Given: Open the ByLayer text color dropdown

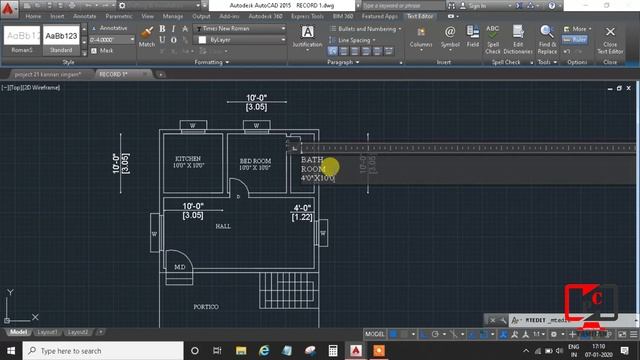Looking at the screenshot, I should pos(283,40).
